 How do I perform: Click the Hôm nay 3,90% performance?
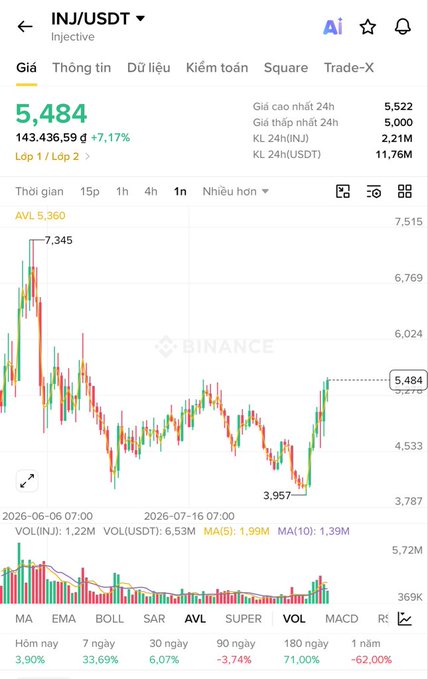pos(36,651)
